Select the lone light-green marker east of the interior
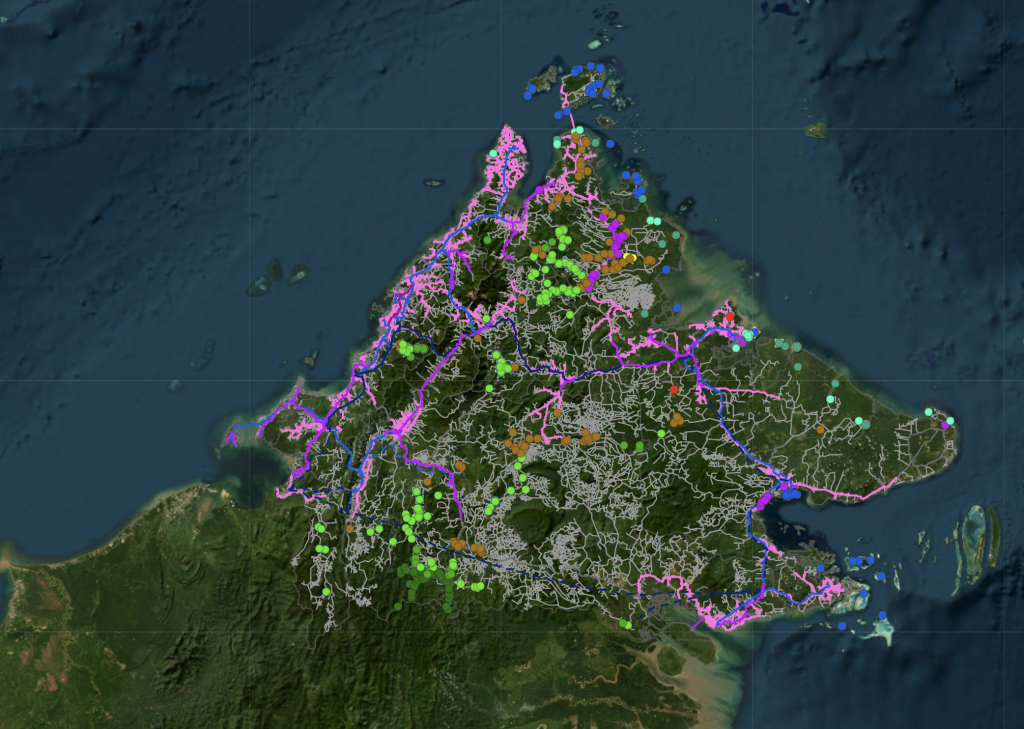This screenshot has height=729, width=1024. [x=661, y=433]
